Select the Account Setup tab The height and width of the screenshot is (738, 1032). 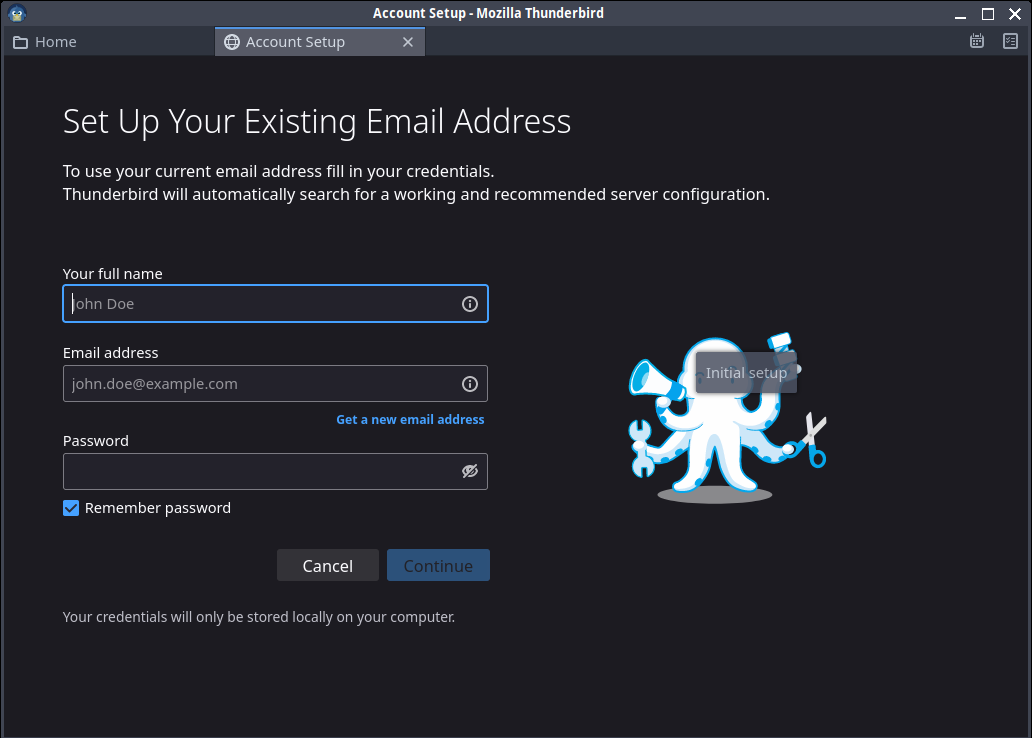319,42
